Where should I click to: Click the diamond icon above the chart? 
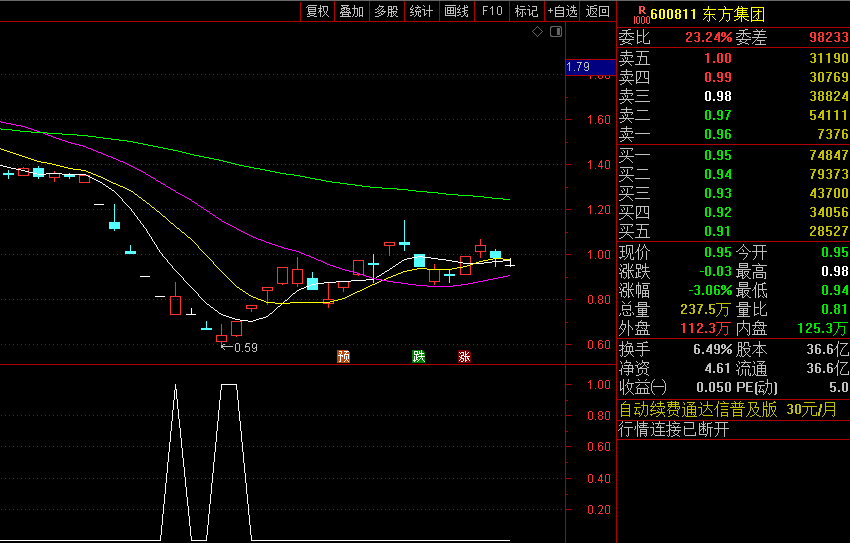coord(537,32)
